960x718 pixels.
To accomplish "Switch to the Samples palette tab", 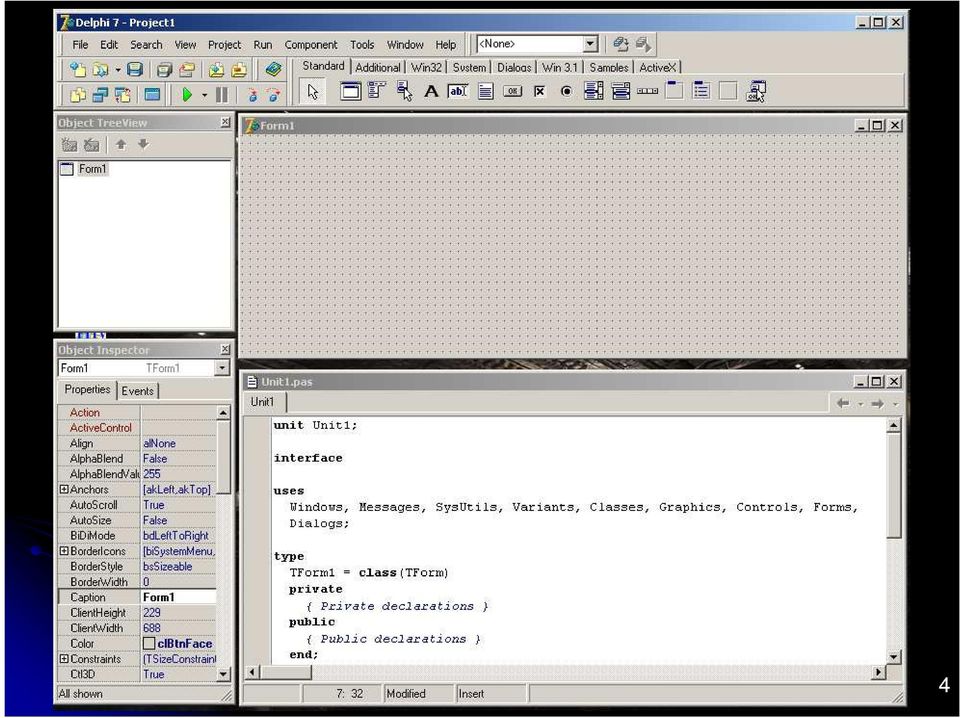I will coord(609,67).
